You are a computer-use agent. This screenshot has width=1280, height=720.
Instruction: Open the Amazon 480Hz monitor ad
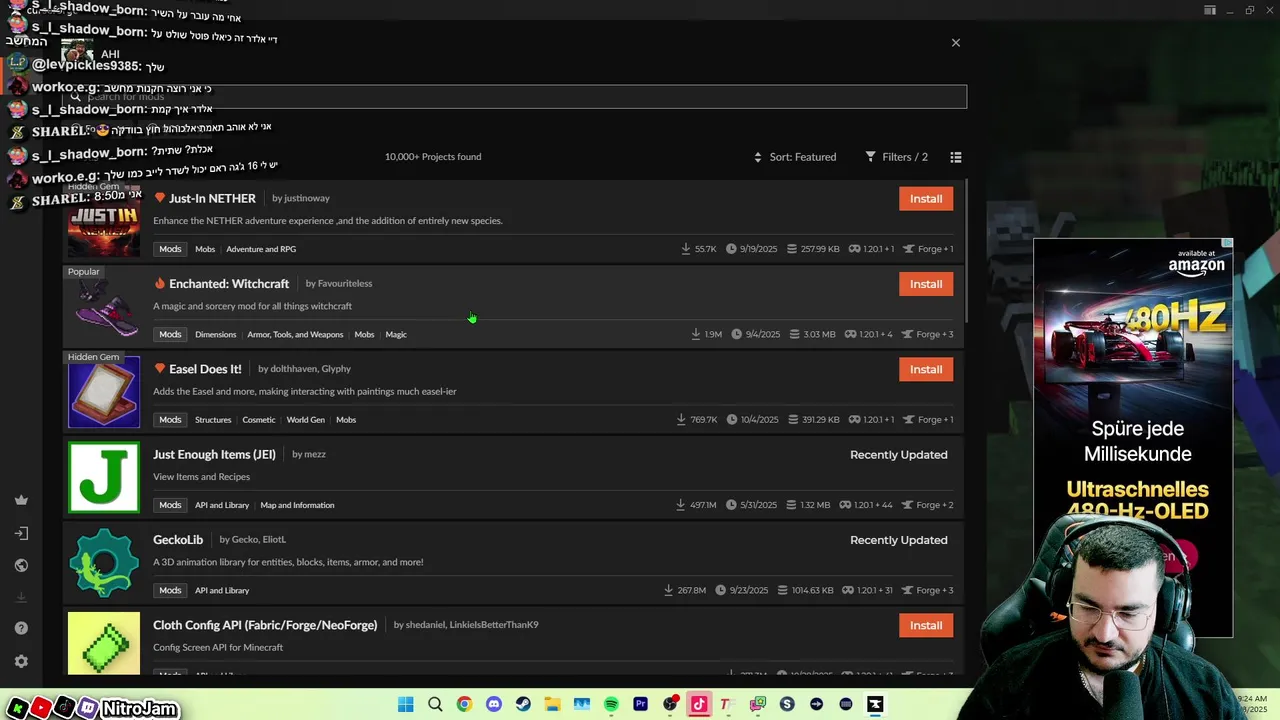pyautogui.click(x=1133, y=437)
